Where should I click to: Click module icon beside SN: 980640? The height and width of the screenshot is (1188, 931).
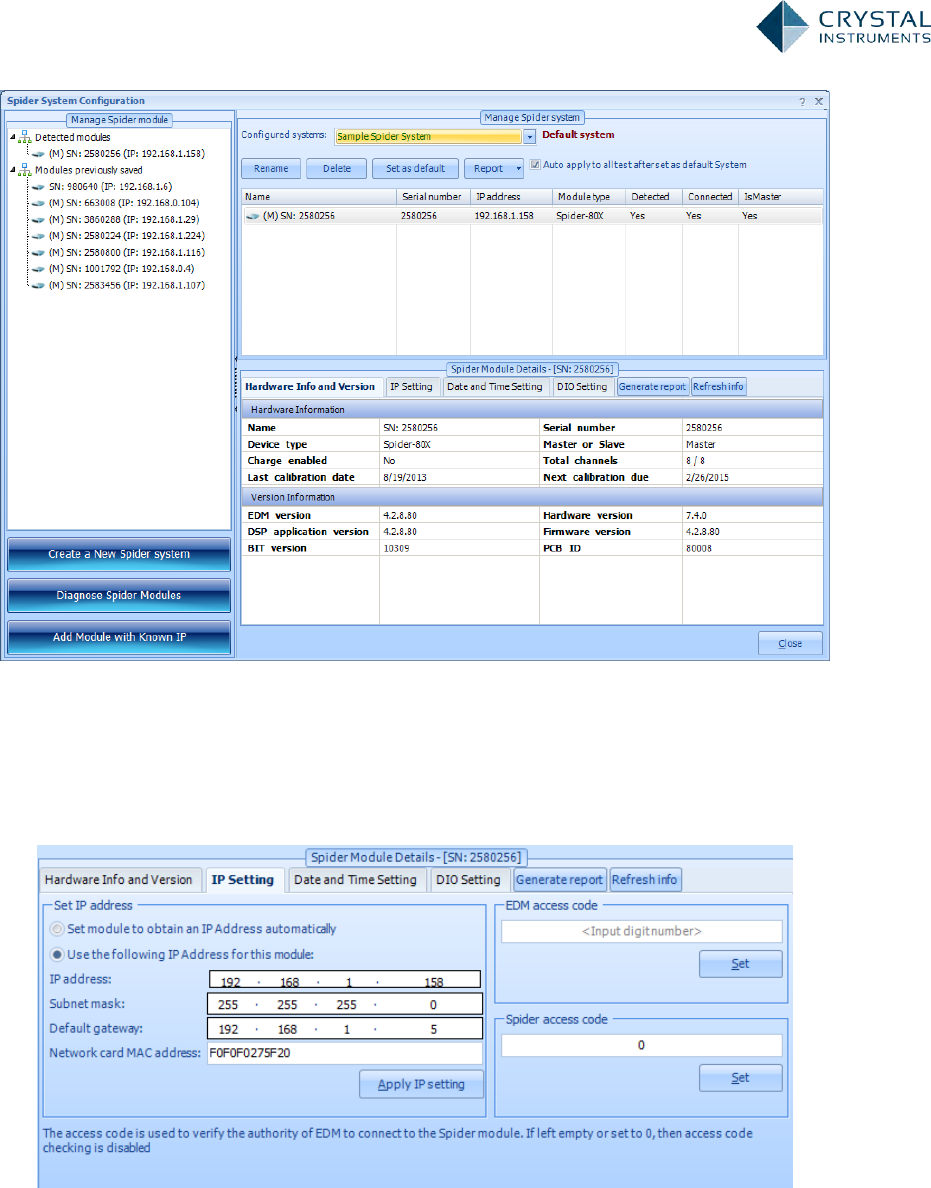(x=39, y=186)
